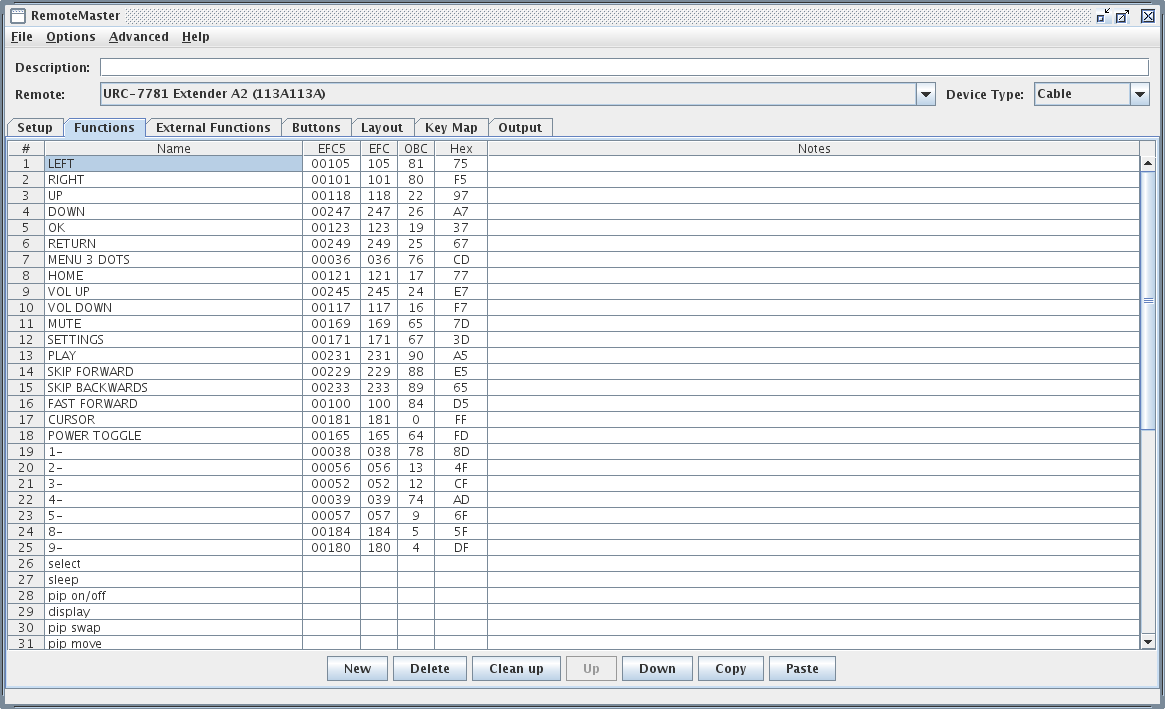The image size is (1165, 709).
Task: Select the MUTE function name cell
Action: [173, 324]
